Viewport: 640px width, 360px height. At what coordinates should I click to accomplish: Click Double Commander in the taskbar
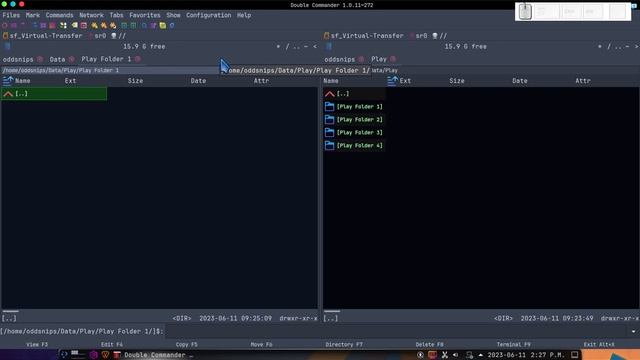tap(153, 355)
